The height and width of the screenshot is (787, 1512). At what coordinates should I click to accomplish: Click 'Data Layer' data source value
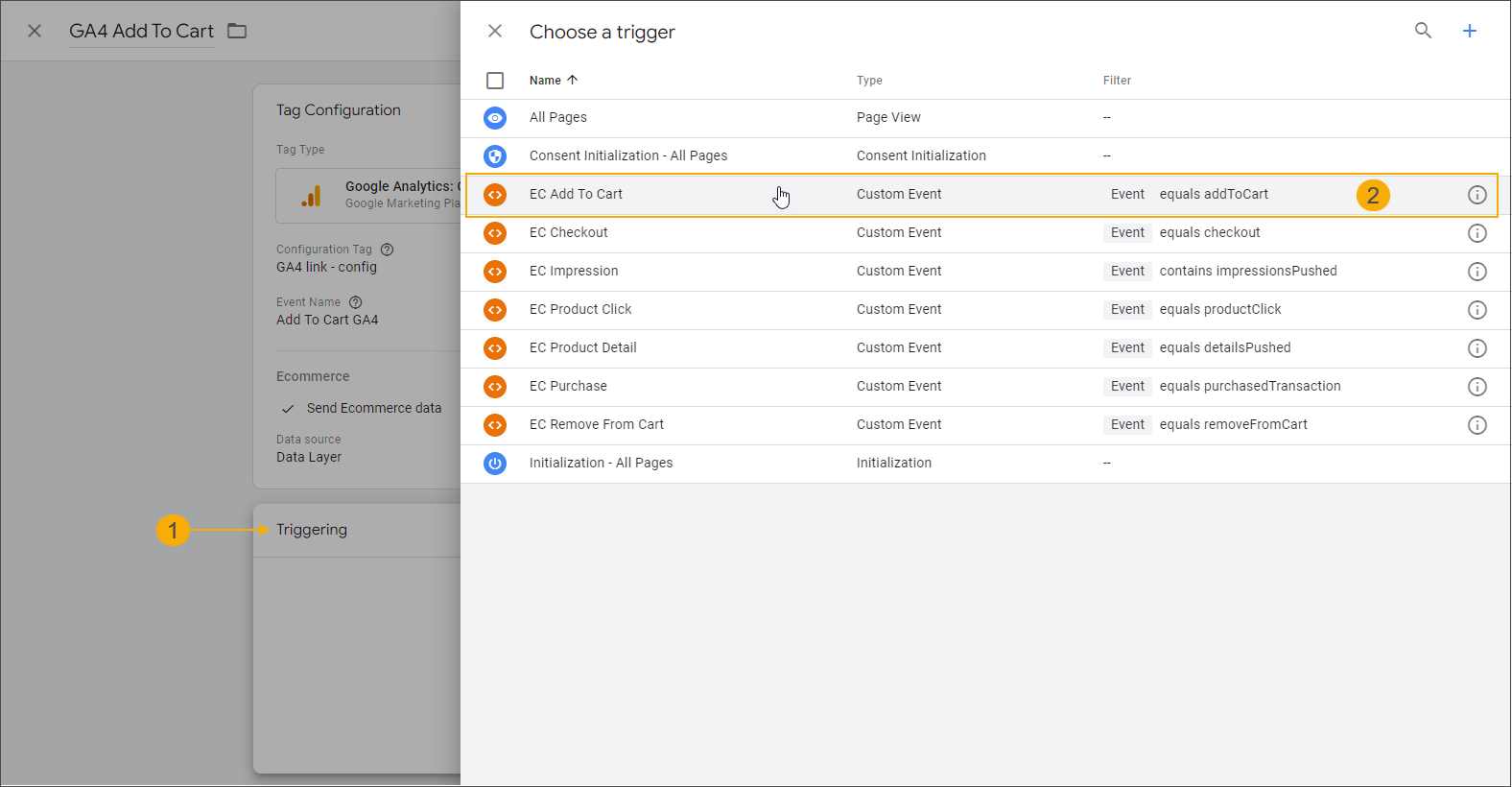click(x=309, y=457)
